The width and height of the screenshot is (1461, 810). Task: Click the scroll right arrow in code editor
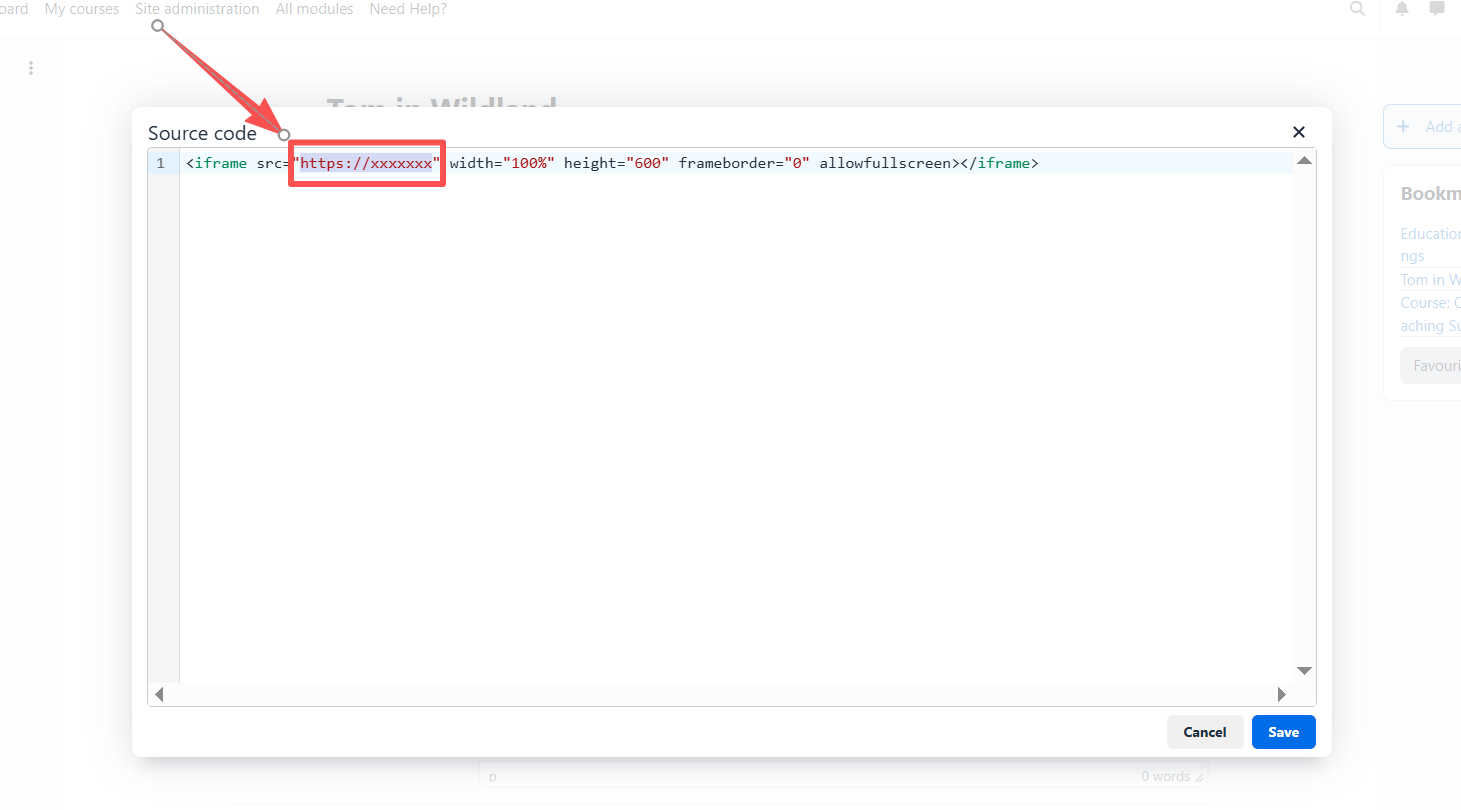click(1283, 694)
